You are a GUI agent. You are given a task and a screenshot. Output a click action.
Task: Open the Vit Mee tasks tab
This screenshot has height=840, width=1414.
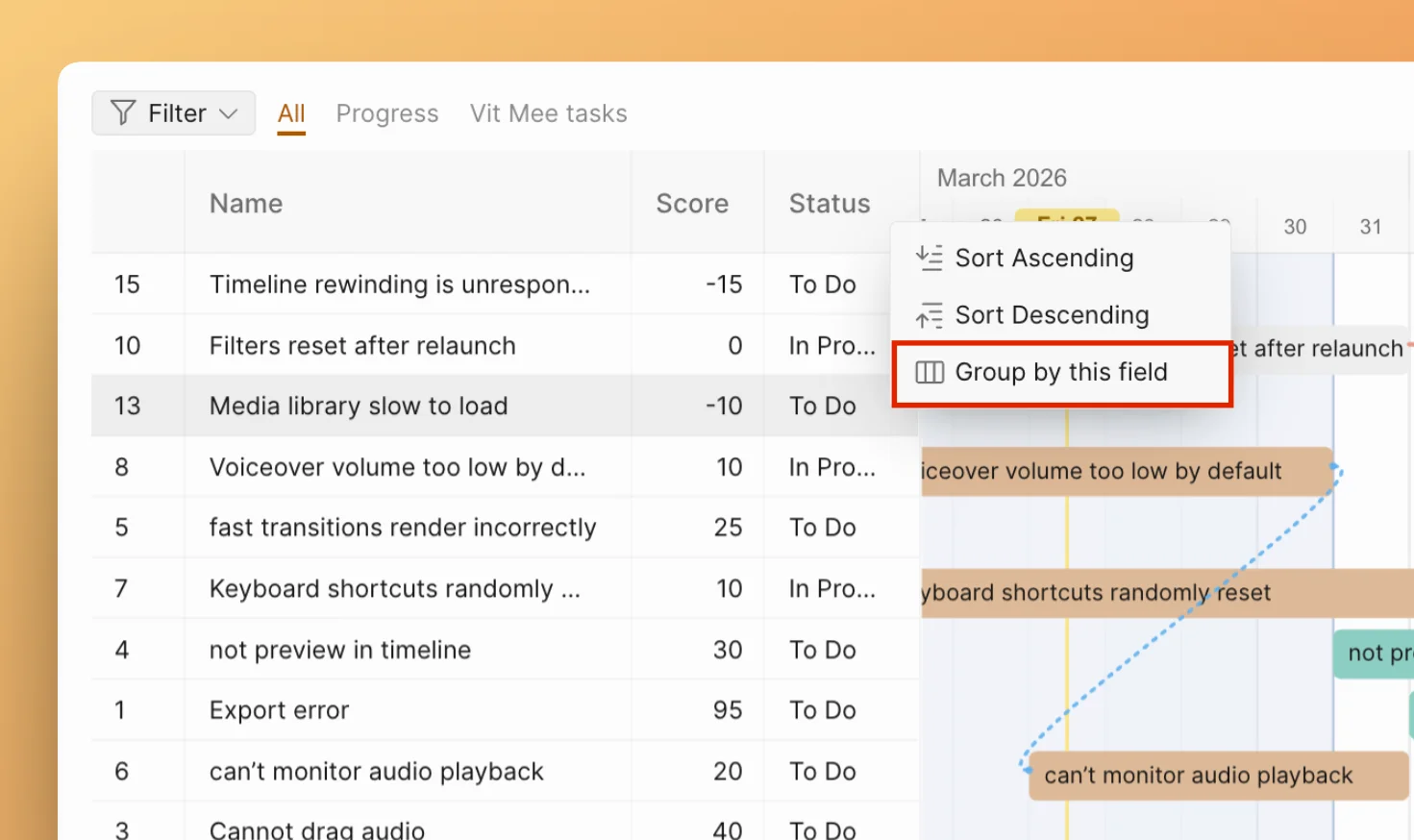tap(548, 112)
